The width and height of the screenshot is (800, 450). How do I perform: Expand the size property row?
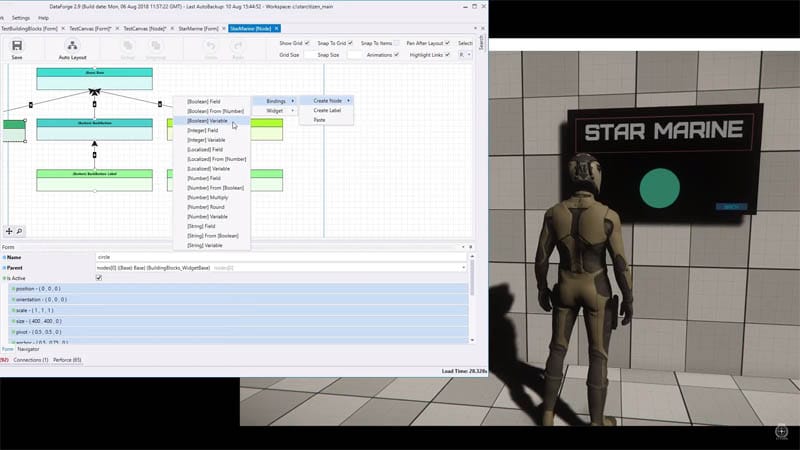pos(239,321)
